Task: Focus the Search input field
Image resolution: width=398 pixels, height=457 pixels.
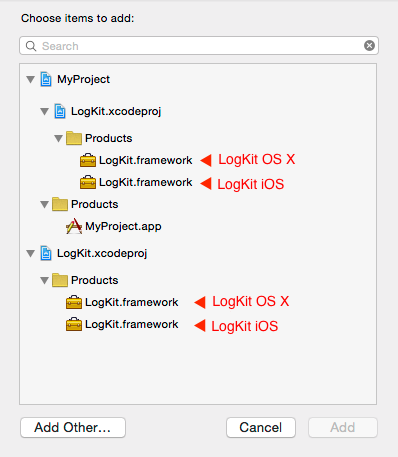Action: 199,46
